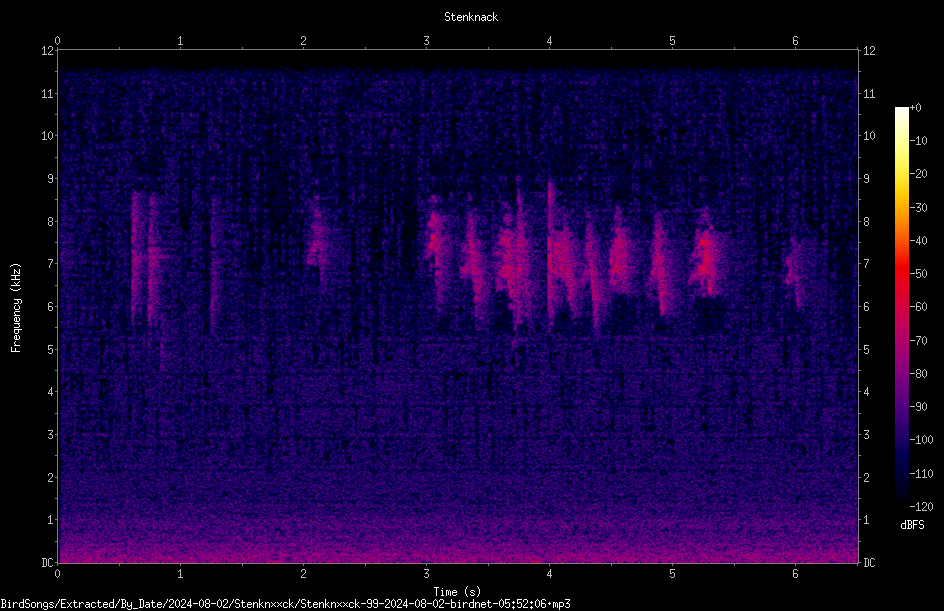Click the 8 kHz label on left frequency axis
This screenshot has height=611, width=944.
tap(51, 221)
